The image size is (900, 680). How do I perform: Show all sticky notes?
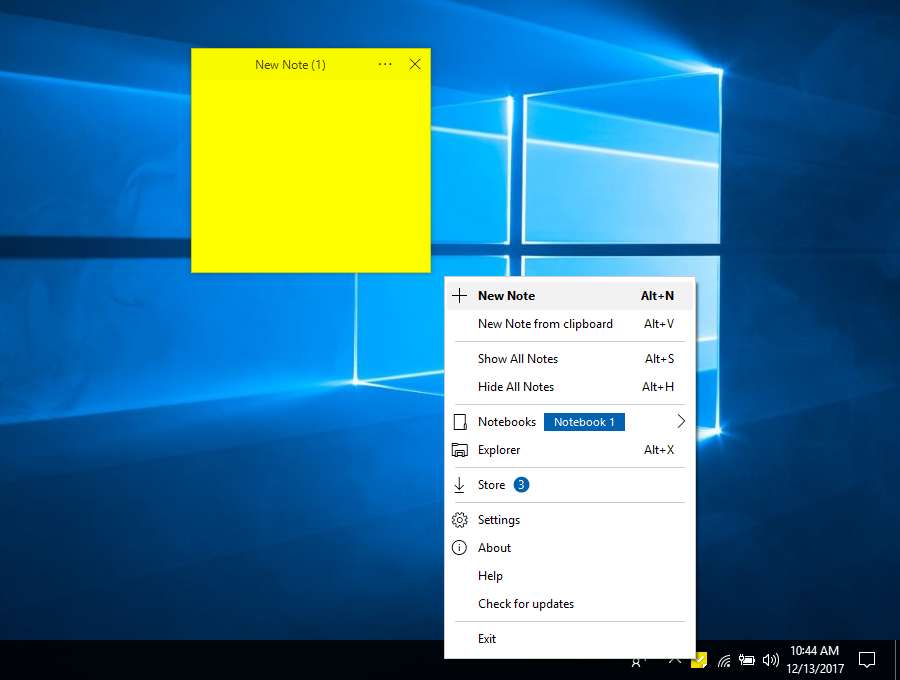point(517,358)
